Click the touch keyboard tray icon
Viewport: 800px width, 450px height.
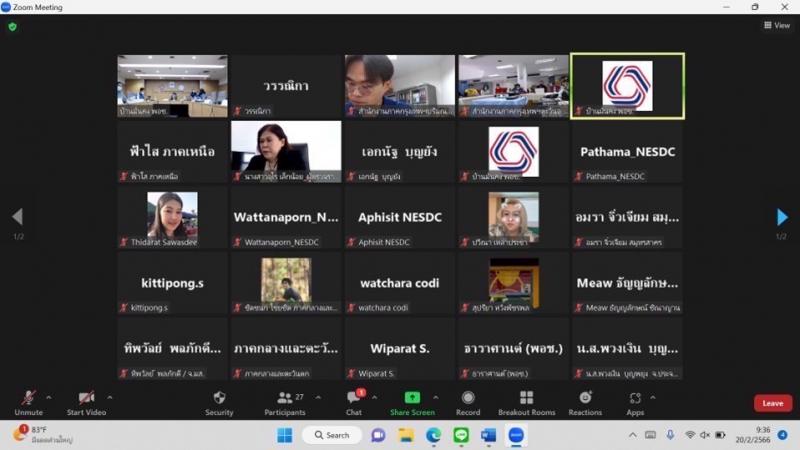click(x=651, y=435)
